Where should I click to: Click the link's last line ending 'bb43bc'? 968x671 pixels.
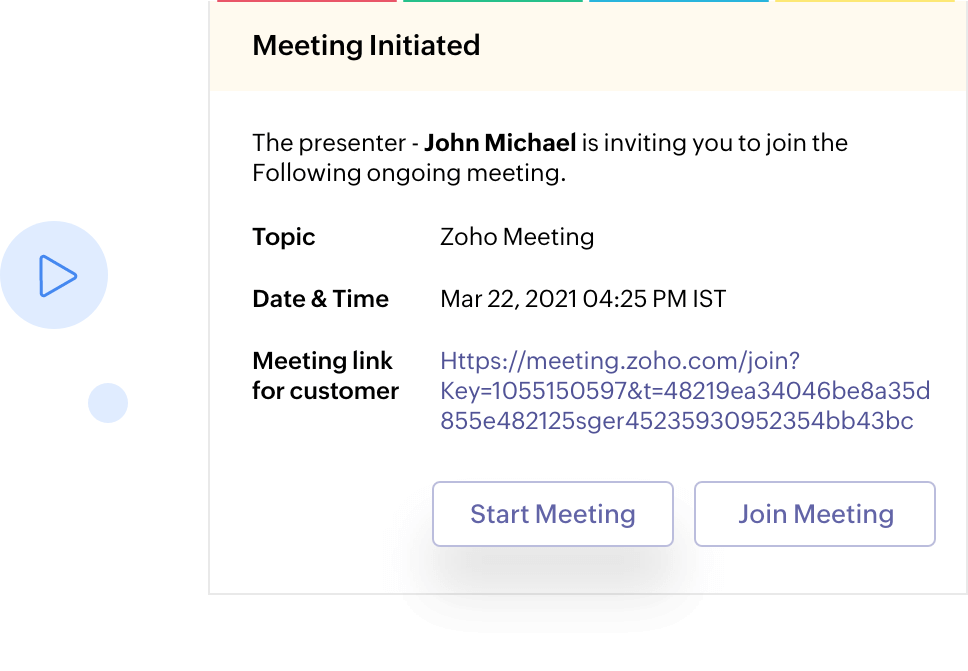pyautogui.click(x=677, y=421)
